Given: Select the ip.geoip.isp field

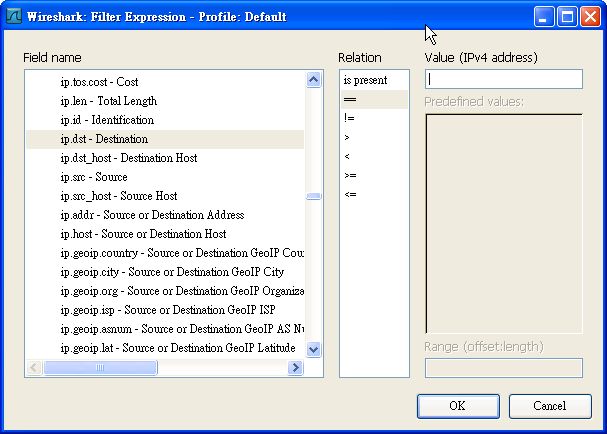Looking at the screenshot, I should point(165,310).
